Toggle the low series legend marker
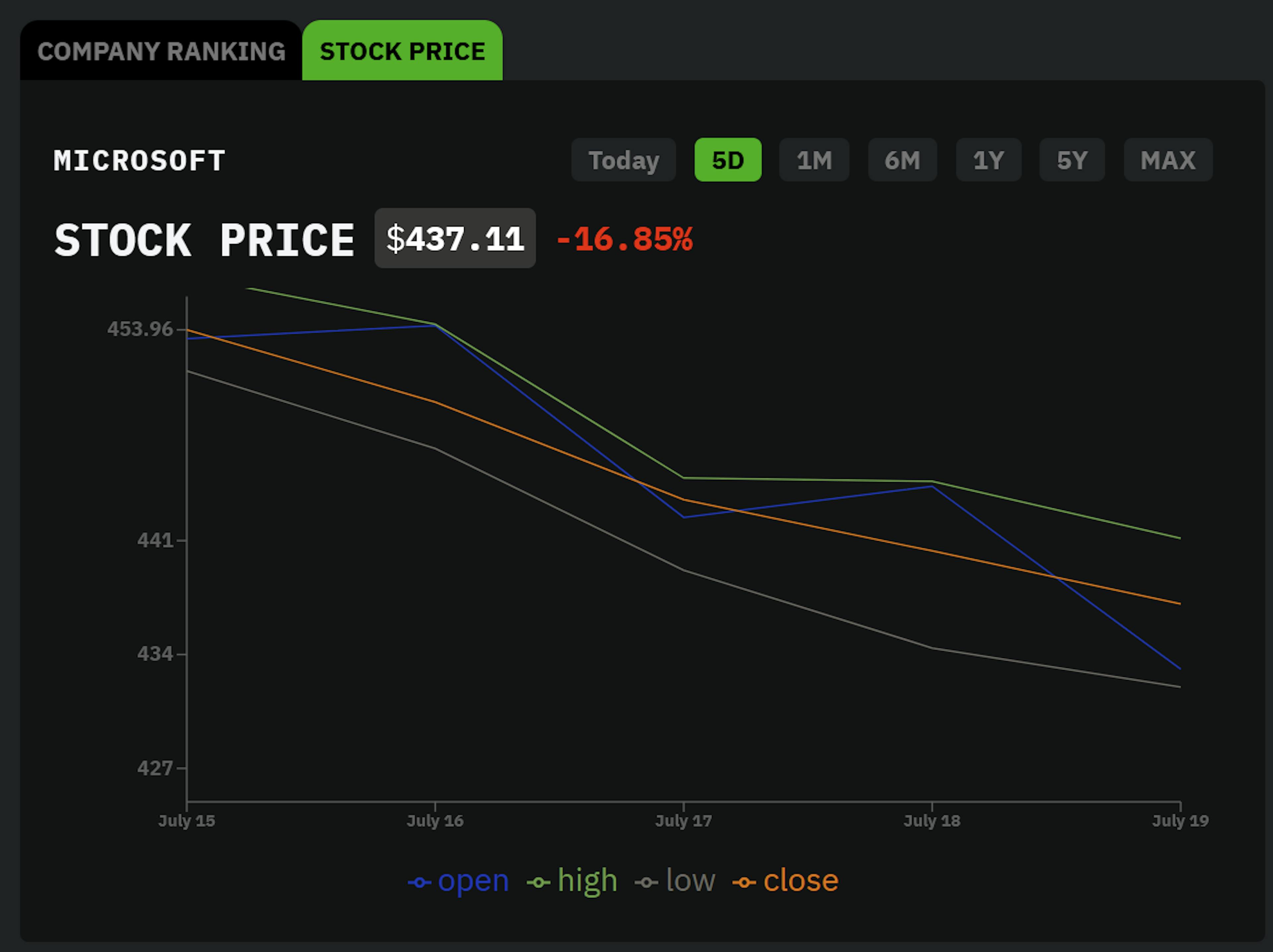 point(646,882)
